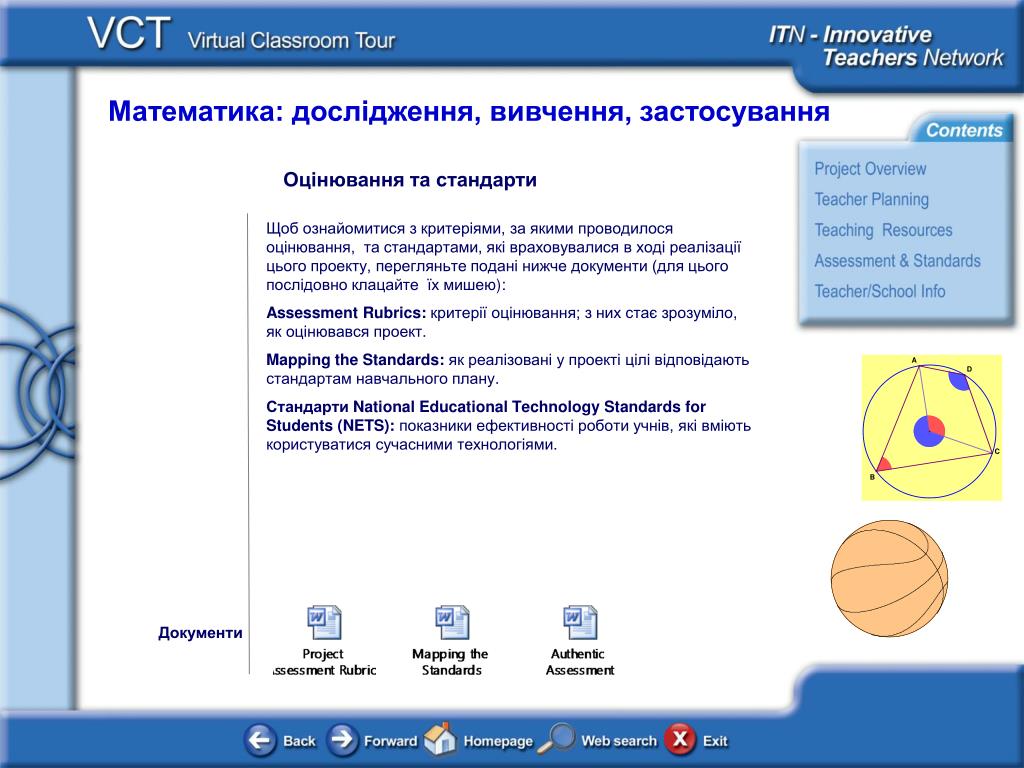Click the Back arrow icon
The image size is (1024, 768).
pos(260,740)
